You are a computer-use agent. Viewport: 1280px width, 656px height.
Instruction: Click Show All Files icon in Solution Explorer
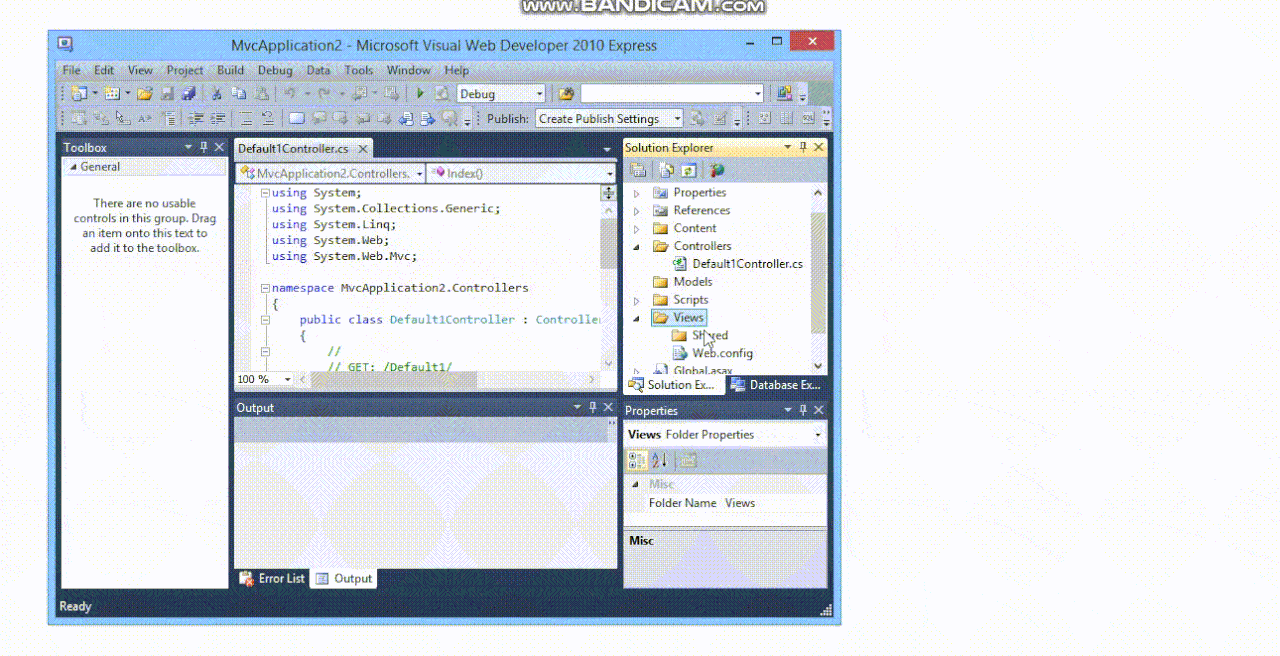click(x=666, y=170)
